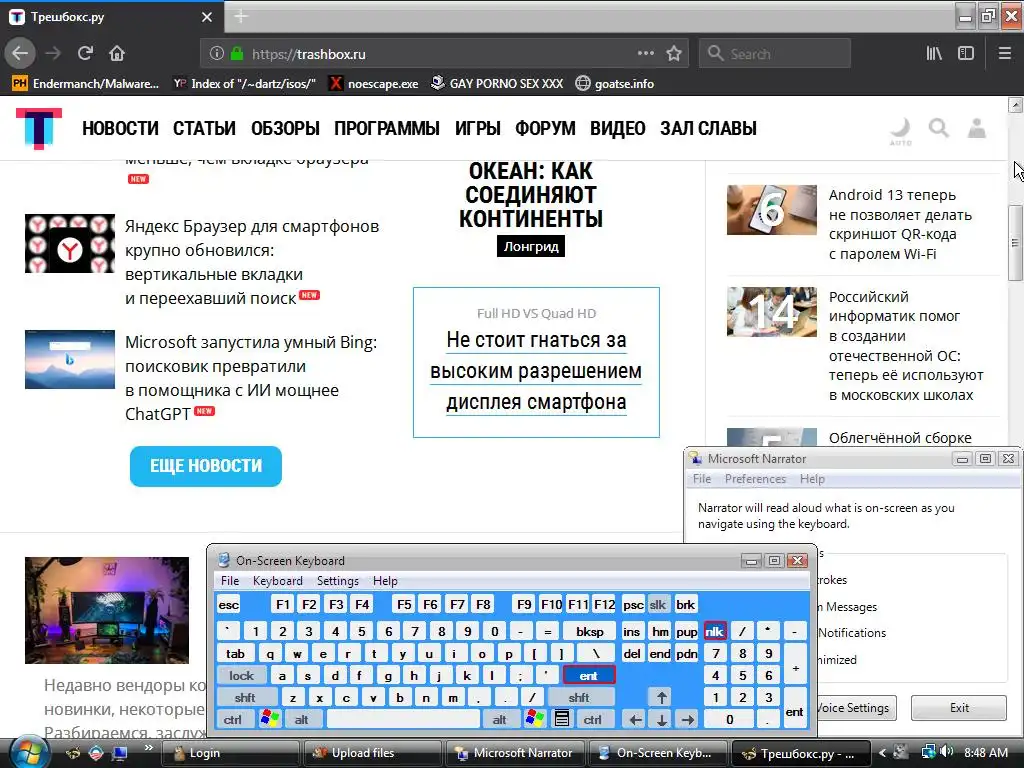This screenshot has height=768, width=1024.
Task: Open the ЗАЛ СЛАВЫ site section
Action: pyautogui.click(x=708, y=128)
